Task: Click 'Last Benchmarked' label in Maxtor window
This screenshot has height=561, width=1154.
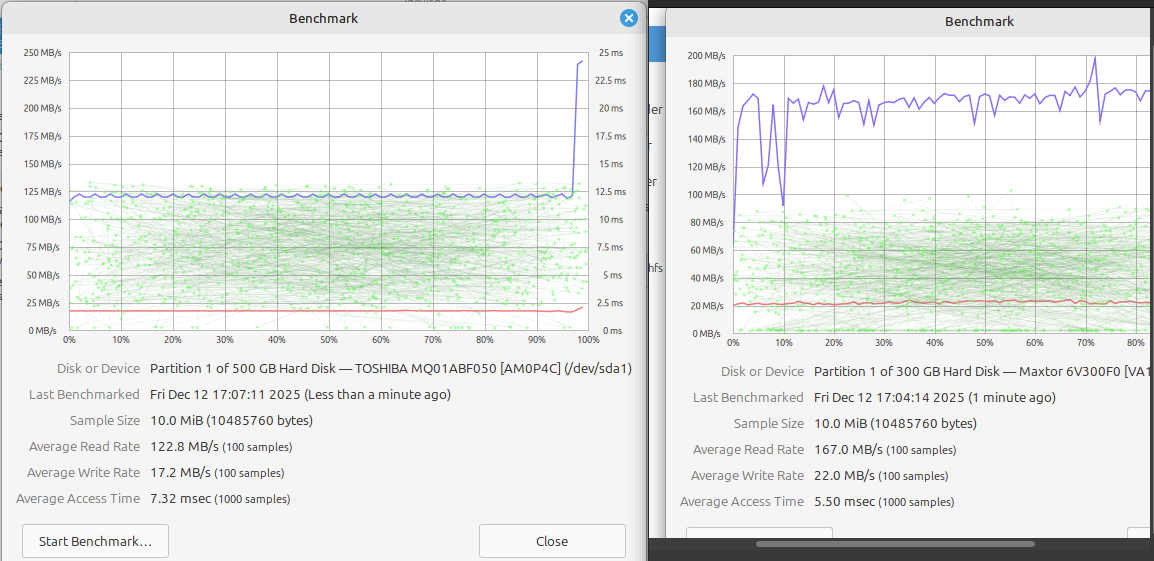Action: click(748, 398)
